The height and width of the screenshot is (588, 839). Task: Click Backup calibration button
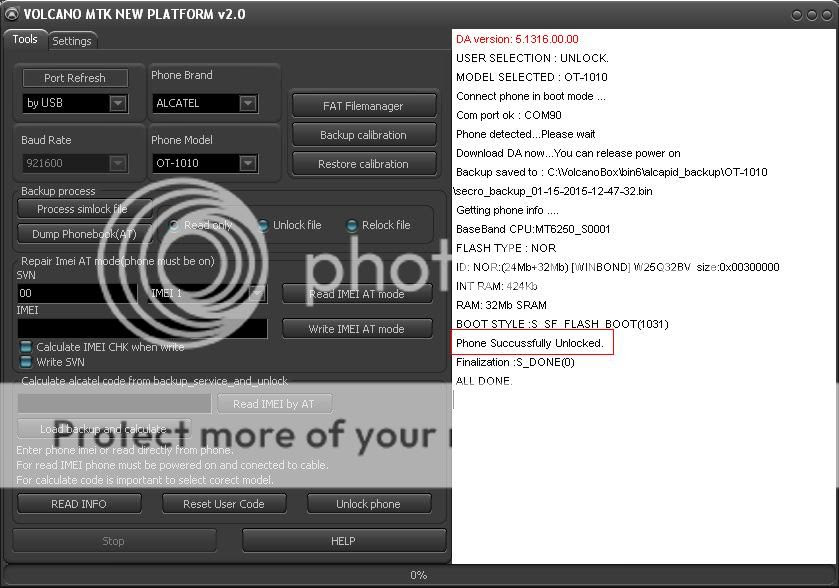click(x=363, y=135)
